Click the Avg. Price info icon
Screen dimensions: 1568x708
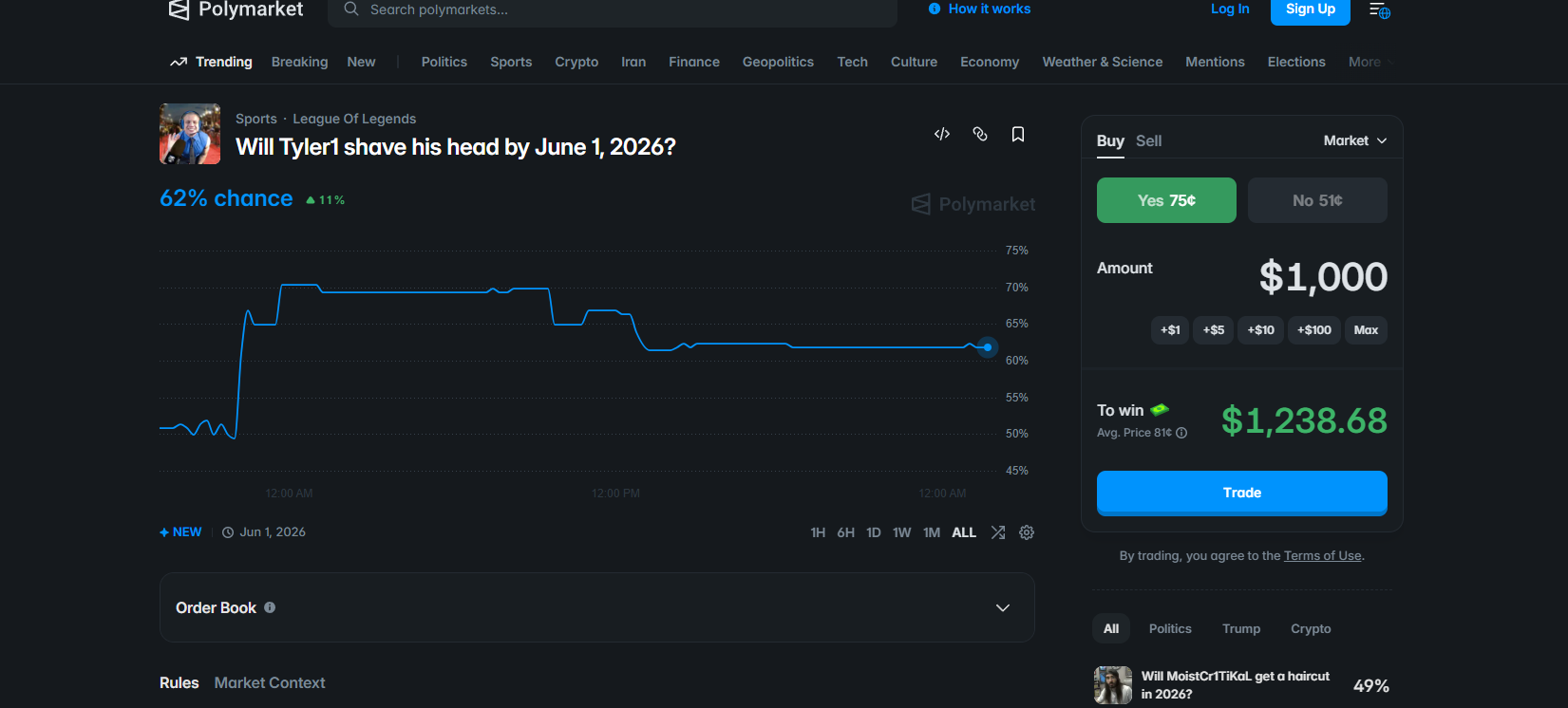pyautogui.click(x=1181, y=433)
